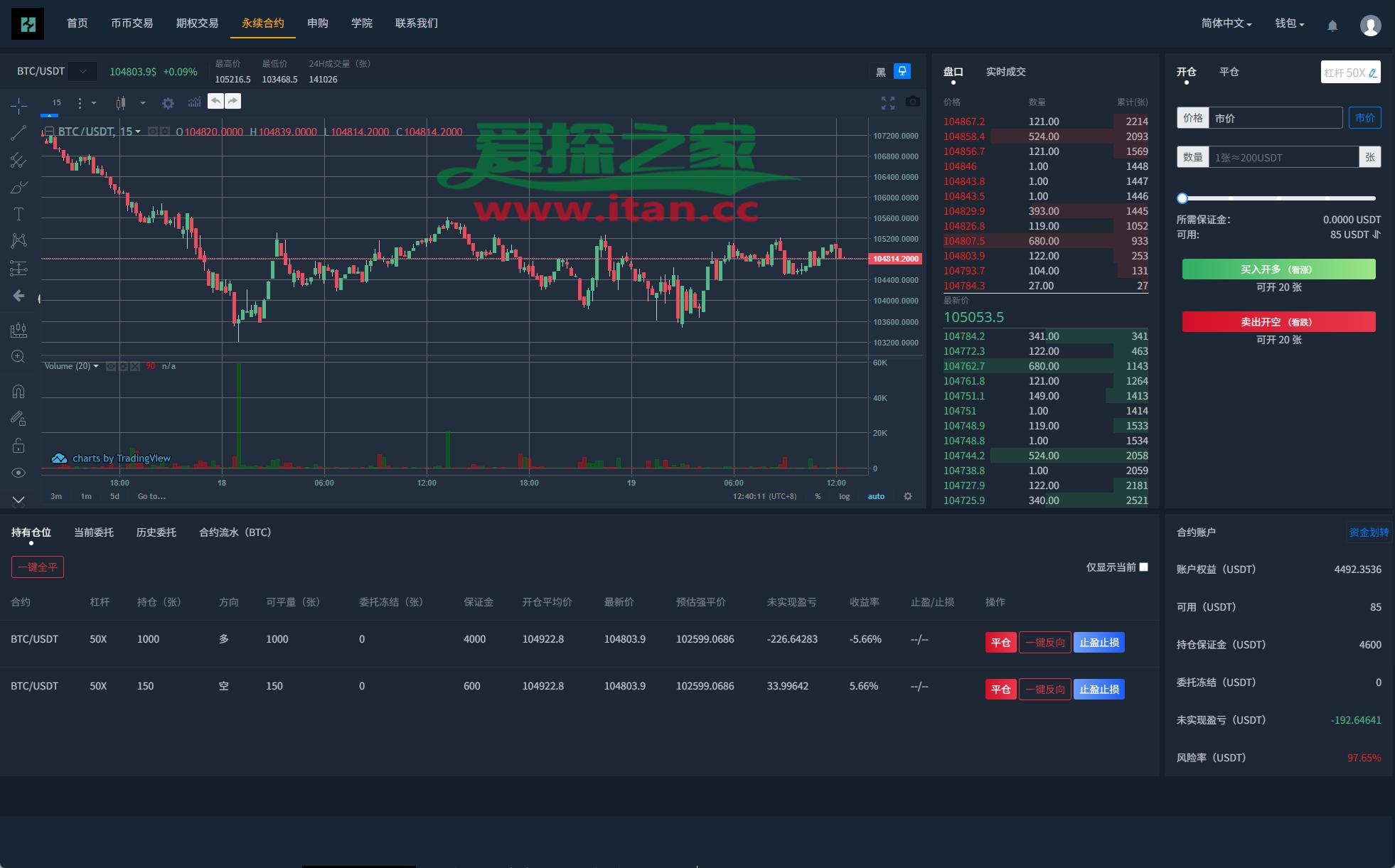Open the notifications bell icon

tap(1332, 26)
